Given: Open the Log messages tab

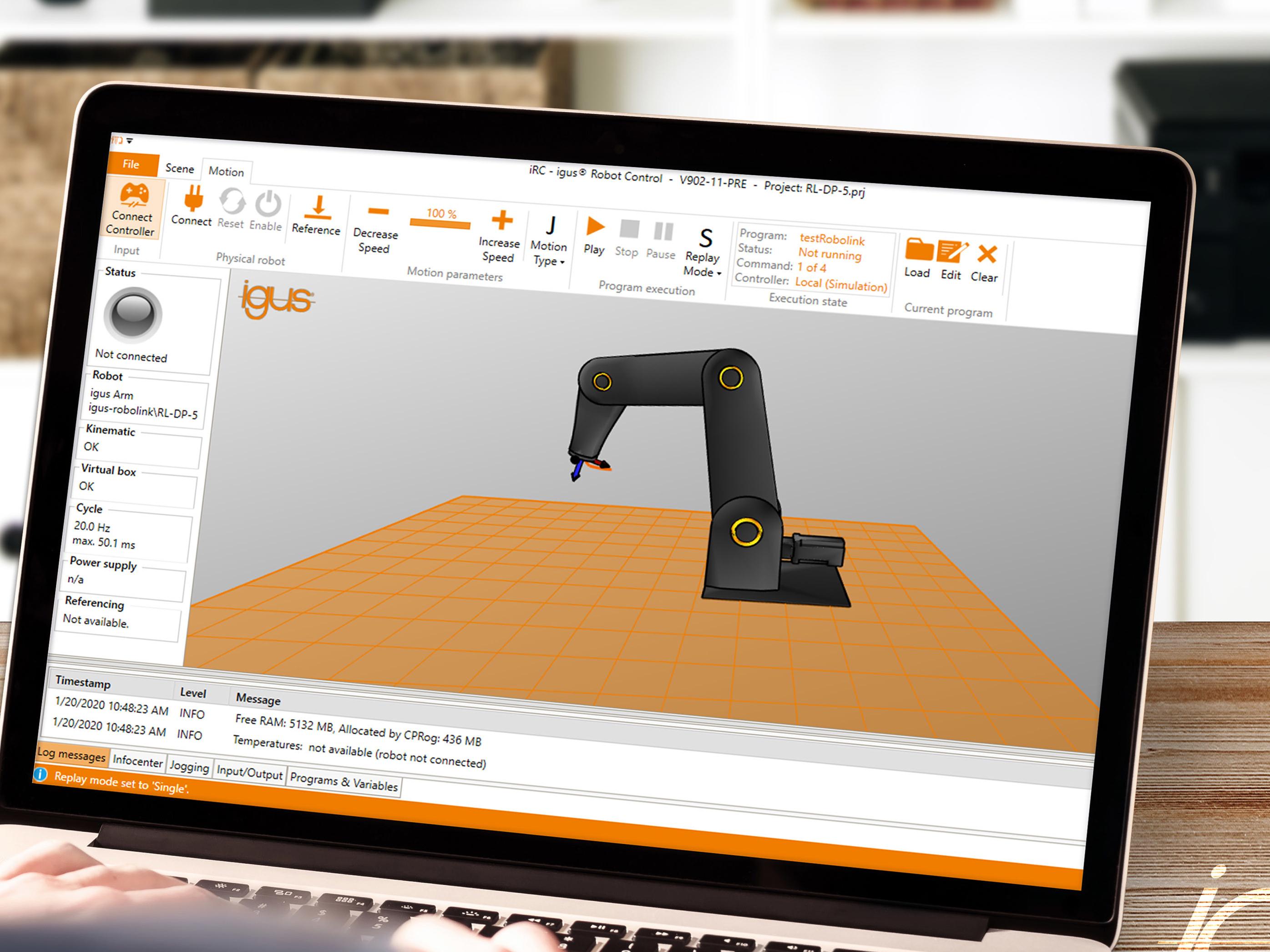Looking at the screenshot, I should pyautogui.click(x=71, y=755).
